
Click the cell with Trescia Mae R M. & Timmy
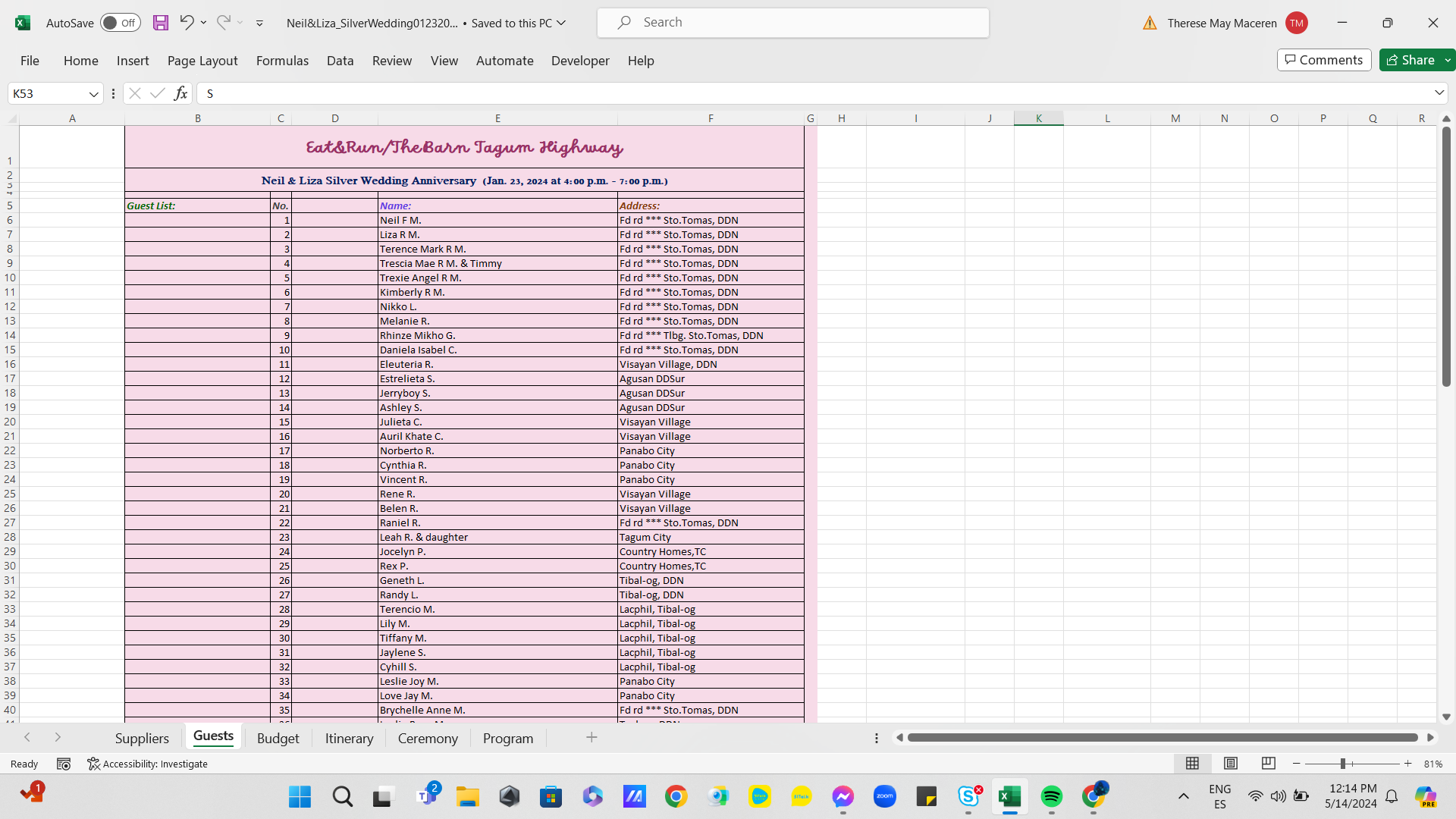(497, 263)
